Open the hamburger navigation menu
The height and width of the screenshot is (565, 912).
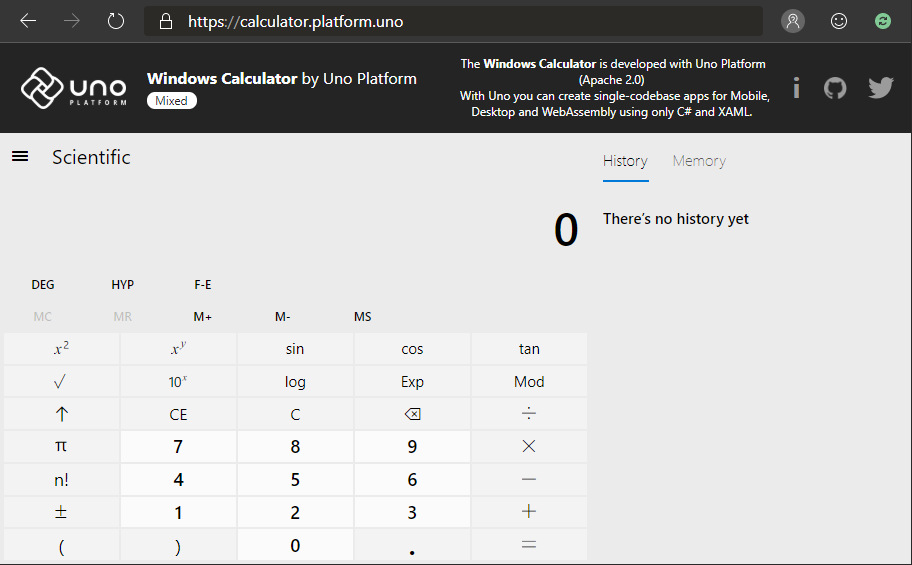tap(20, 157)
